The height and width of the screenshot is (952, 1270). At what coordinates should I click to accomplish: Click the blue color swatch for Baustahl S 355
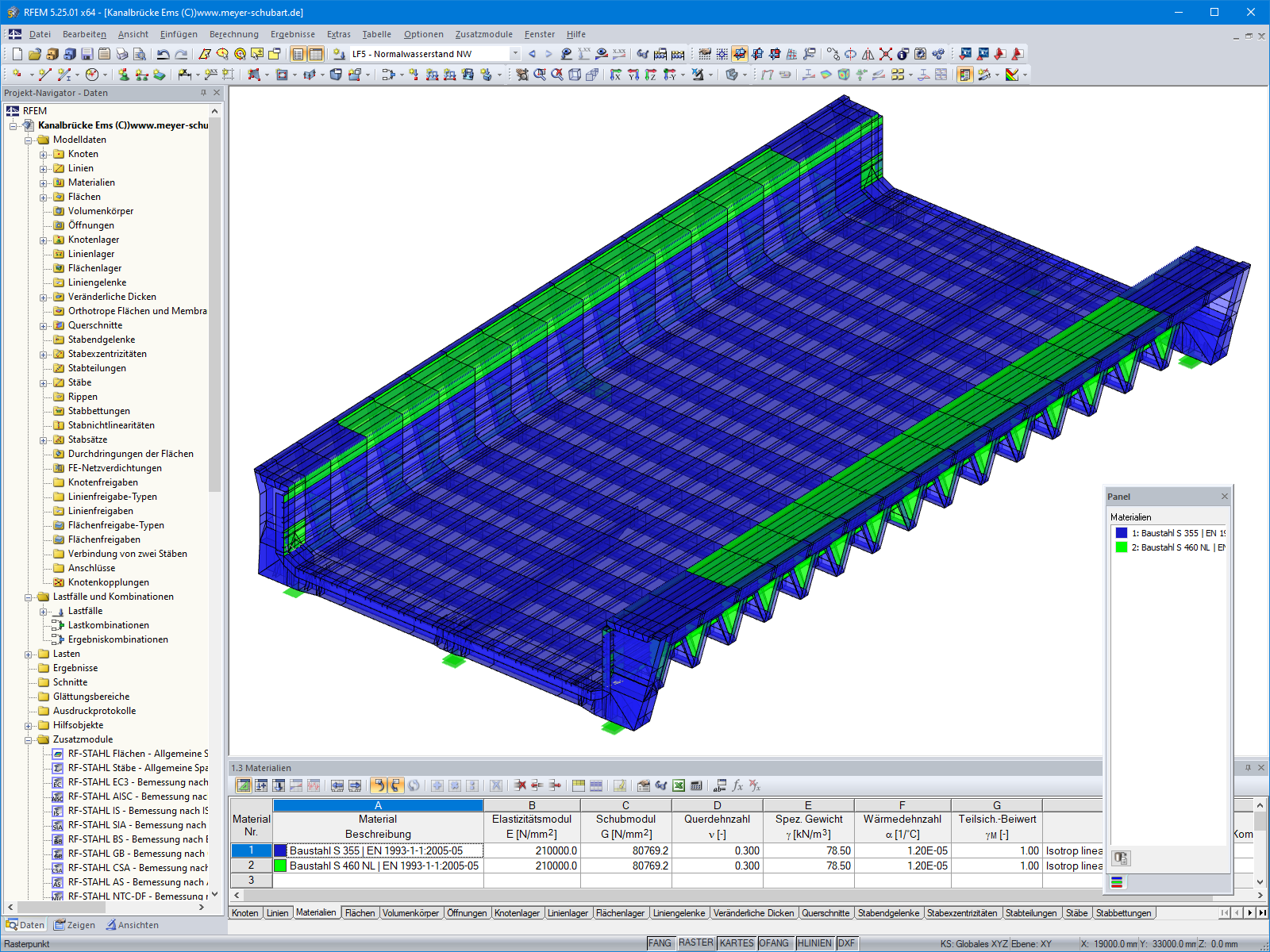click(279, 850)
